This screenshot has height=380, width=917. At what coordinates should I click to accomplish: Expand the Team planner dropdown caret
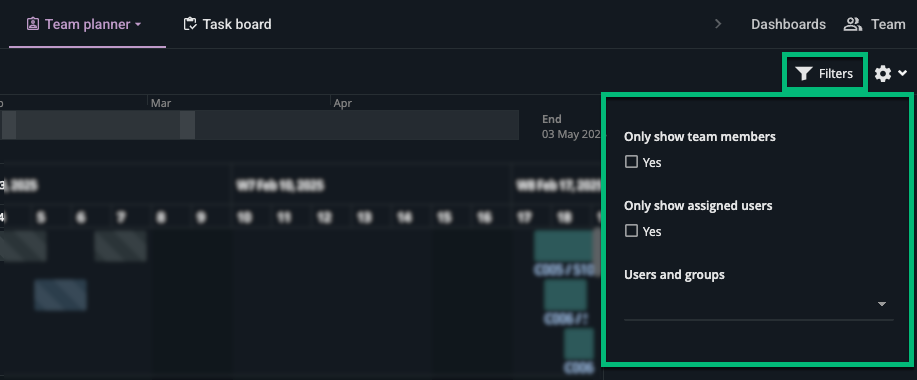138,25
